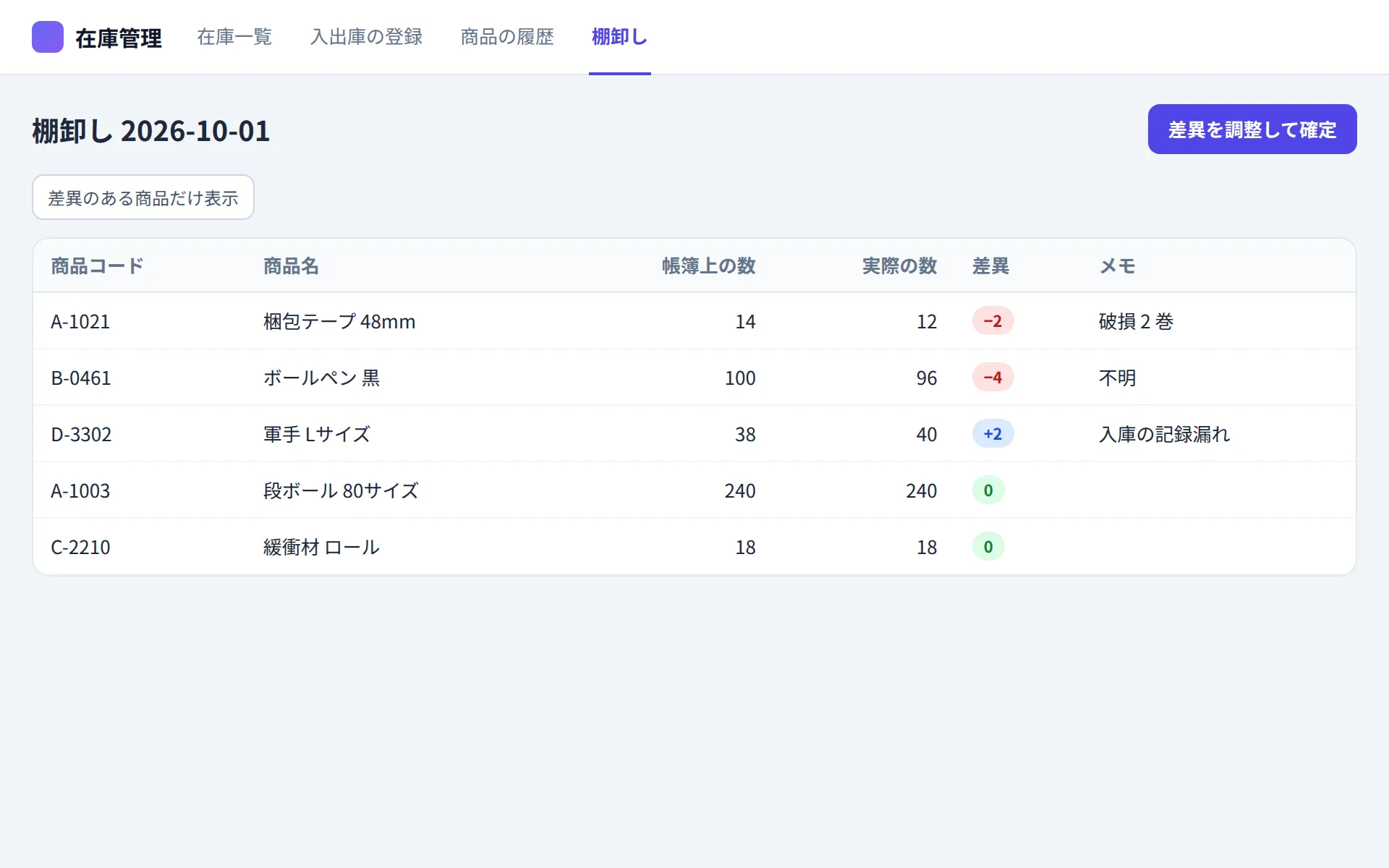Select product code C-2210

[80, 547]
